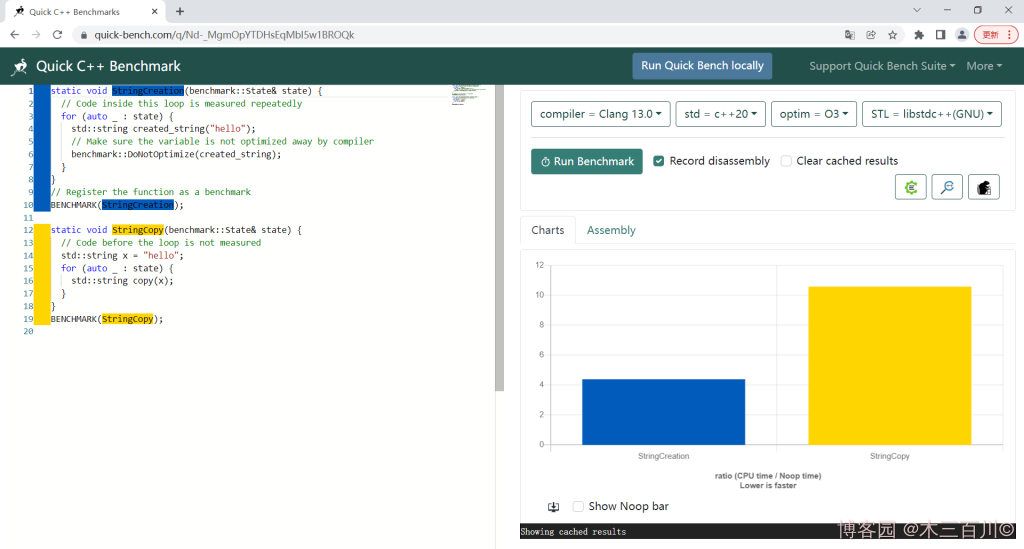The height and width of the screenshot is (549, 1024).
Task: Open the browser extensions puzzle icon
Action: point(918,34)
